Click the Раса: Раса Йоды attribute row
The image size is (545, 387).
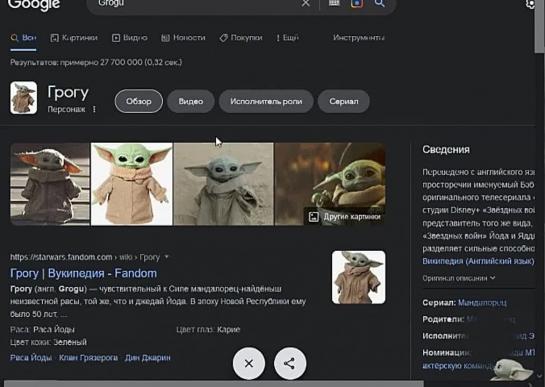coord(42,329)
